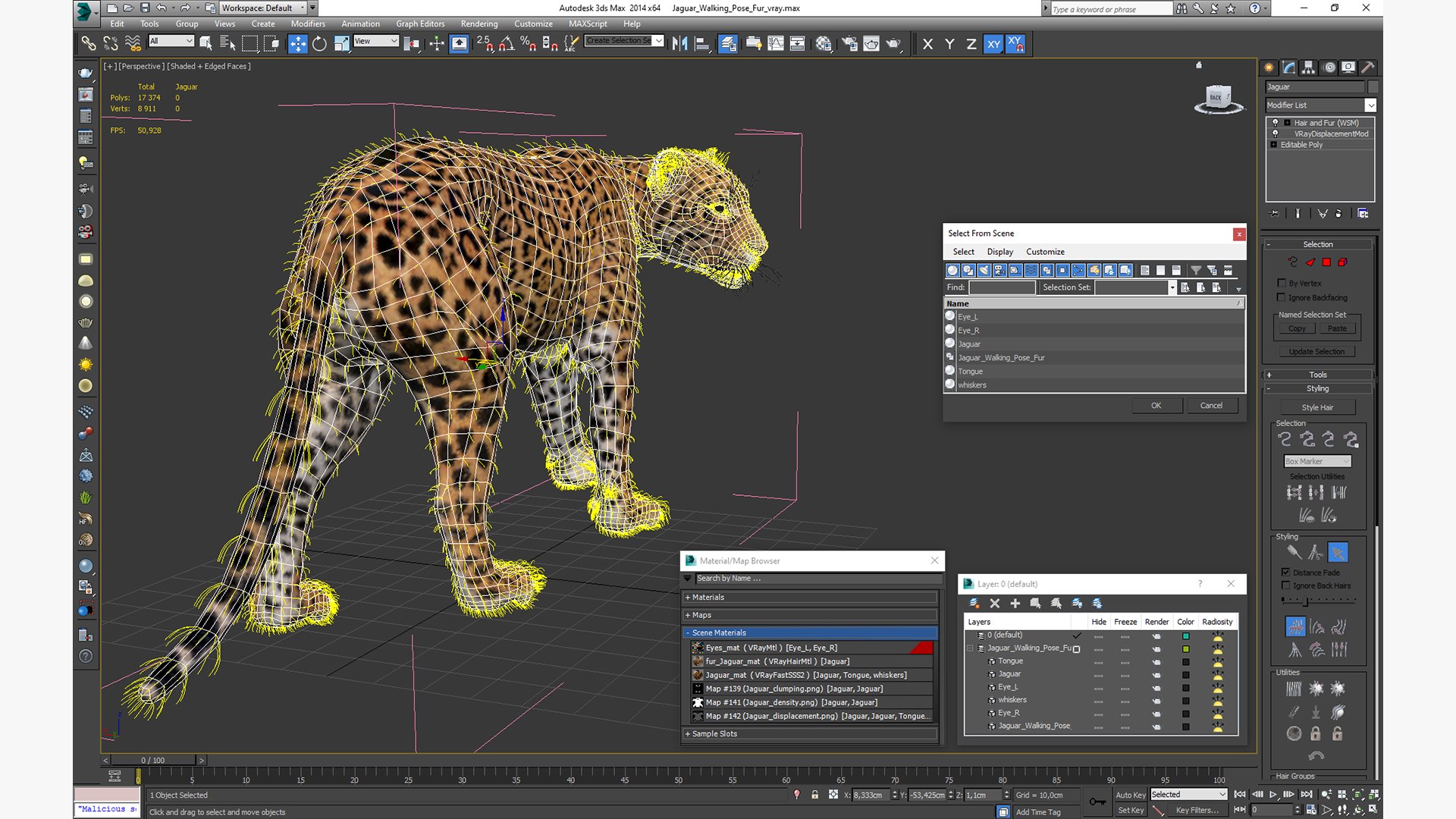The width and height of the screenshot is (1456, 819).
Task: Toggle Freeze for the Jaguar layer row
Action: click(x=1125, y=675)
